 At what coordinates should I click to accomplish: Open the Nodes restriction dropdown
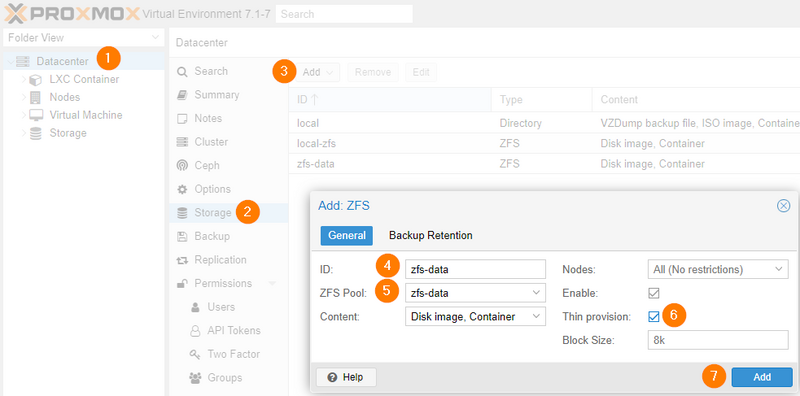click(778, 269)
